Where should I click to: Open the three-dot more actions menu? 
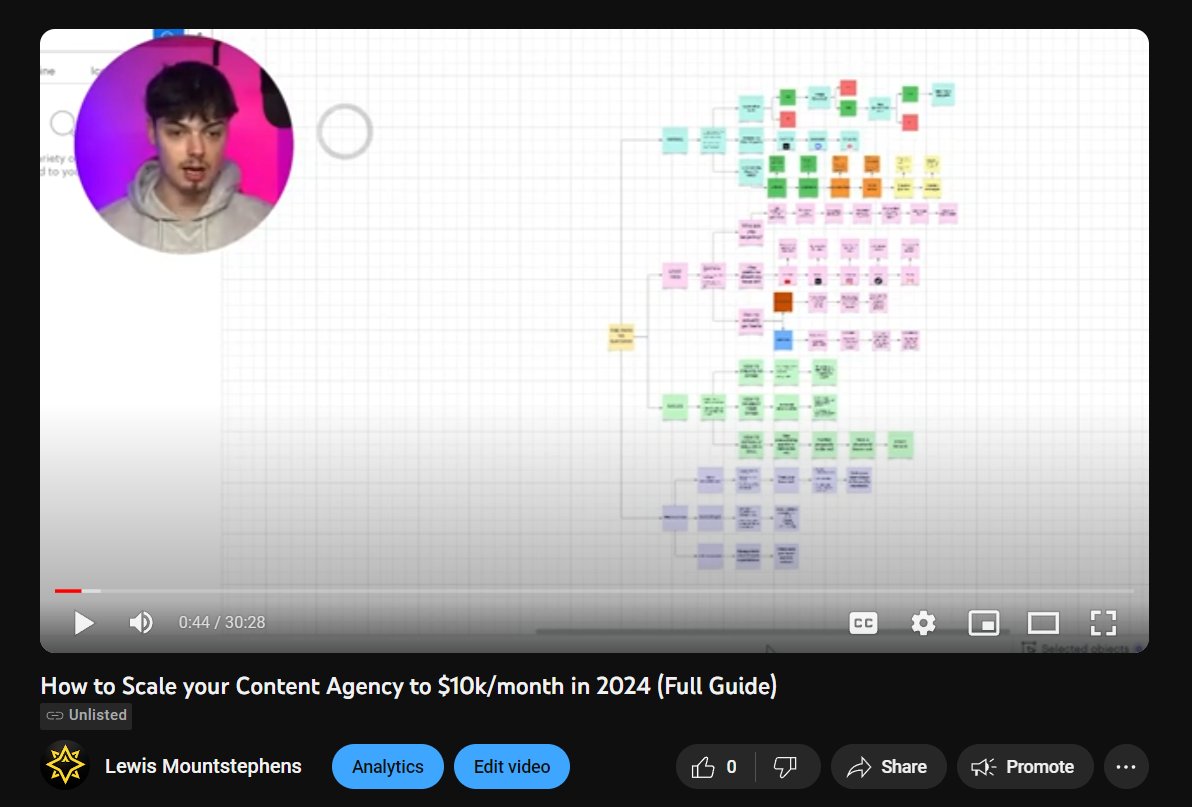point(1126,766)
